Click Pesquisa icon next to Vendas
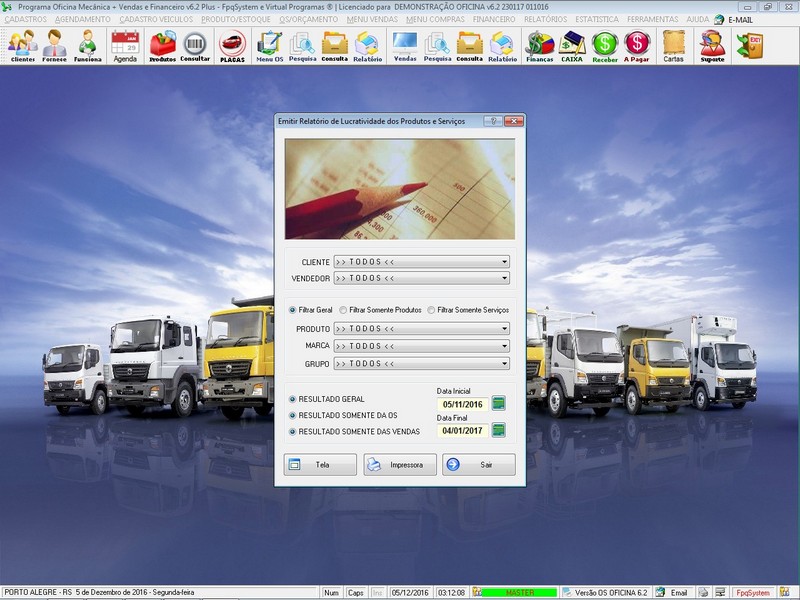The width and height of the screenshot is (800, 600). [x=437, y=46]
